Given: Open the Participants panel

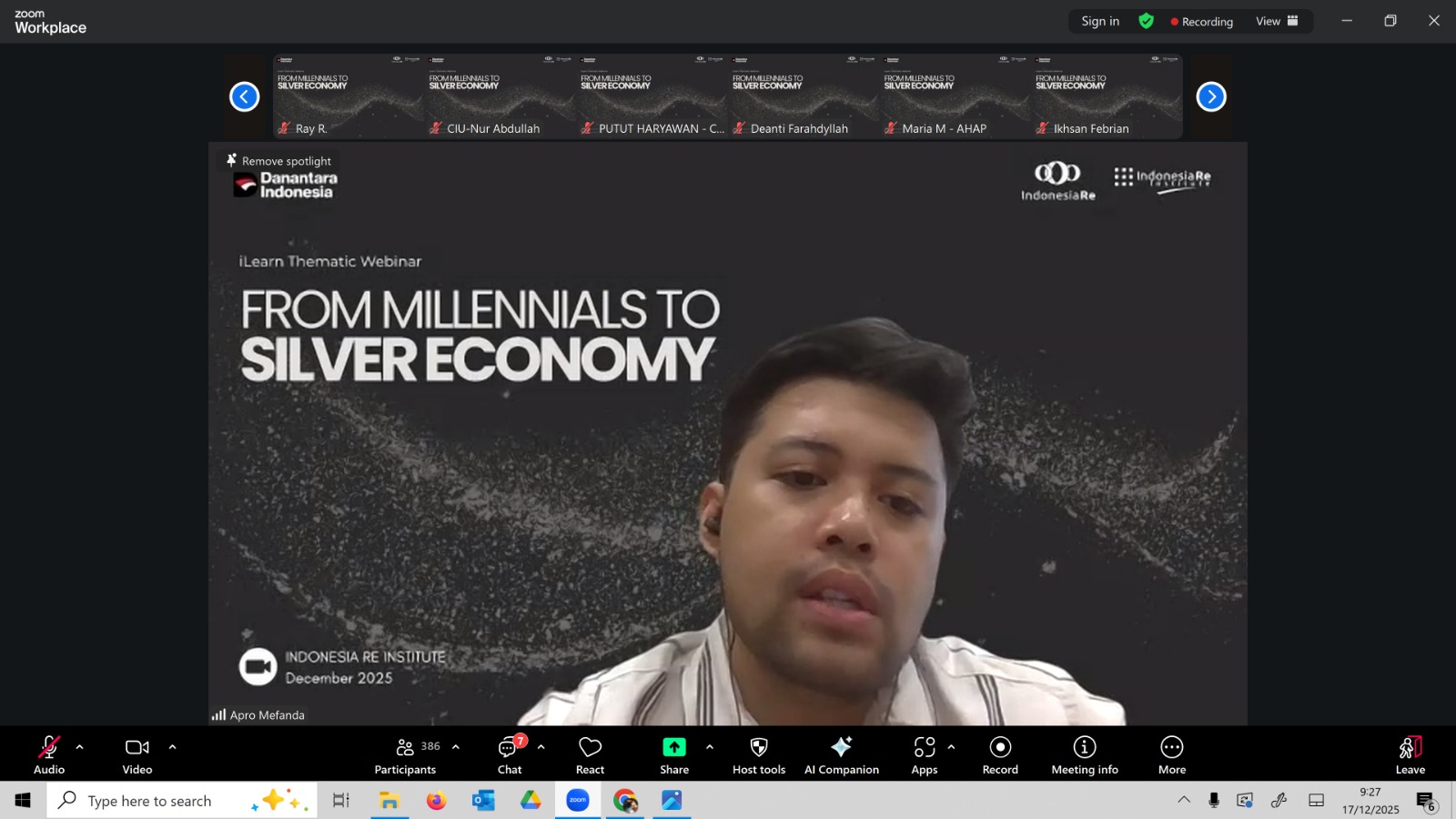Looking at the screenshot, I should 406,755.
